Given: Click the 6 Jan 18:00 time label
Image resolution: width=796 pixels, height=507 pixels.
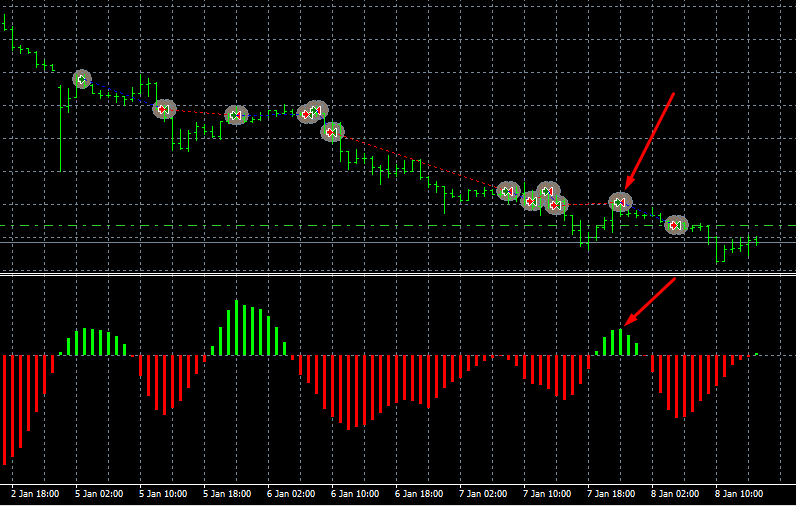Looking at the screenshot, I should click(x=419, y=494).
